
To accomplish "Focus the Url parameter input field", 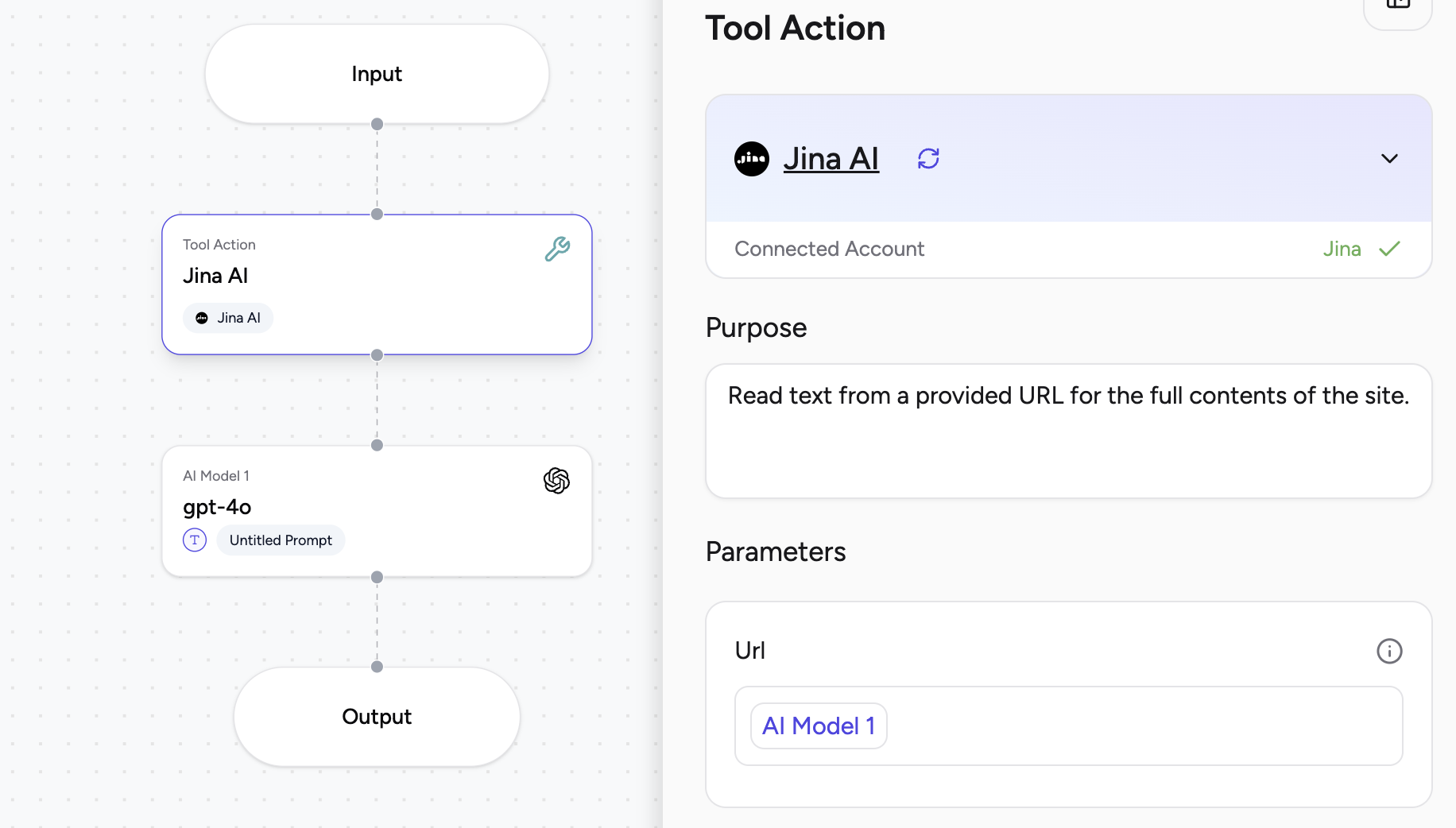I will point(1069,726).
